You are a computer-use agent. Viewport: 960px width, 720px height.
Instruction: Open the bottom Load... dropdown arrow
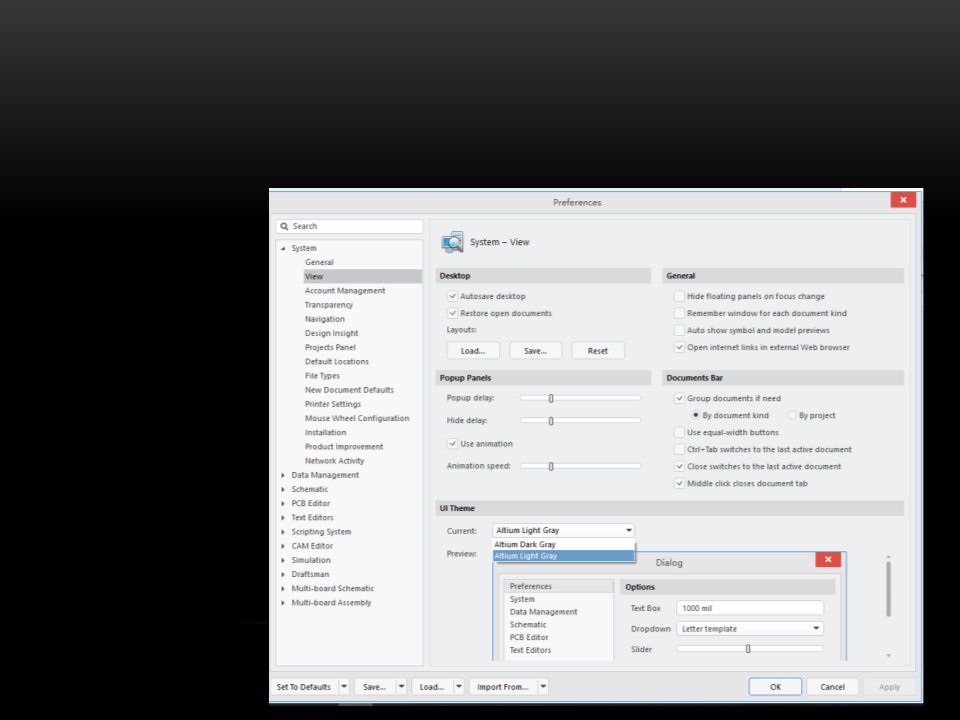[459, 687]
